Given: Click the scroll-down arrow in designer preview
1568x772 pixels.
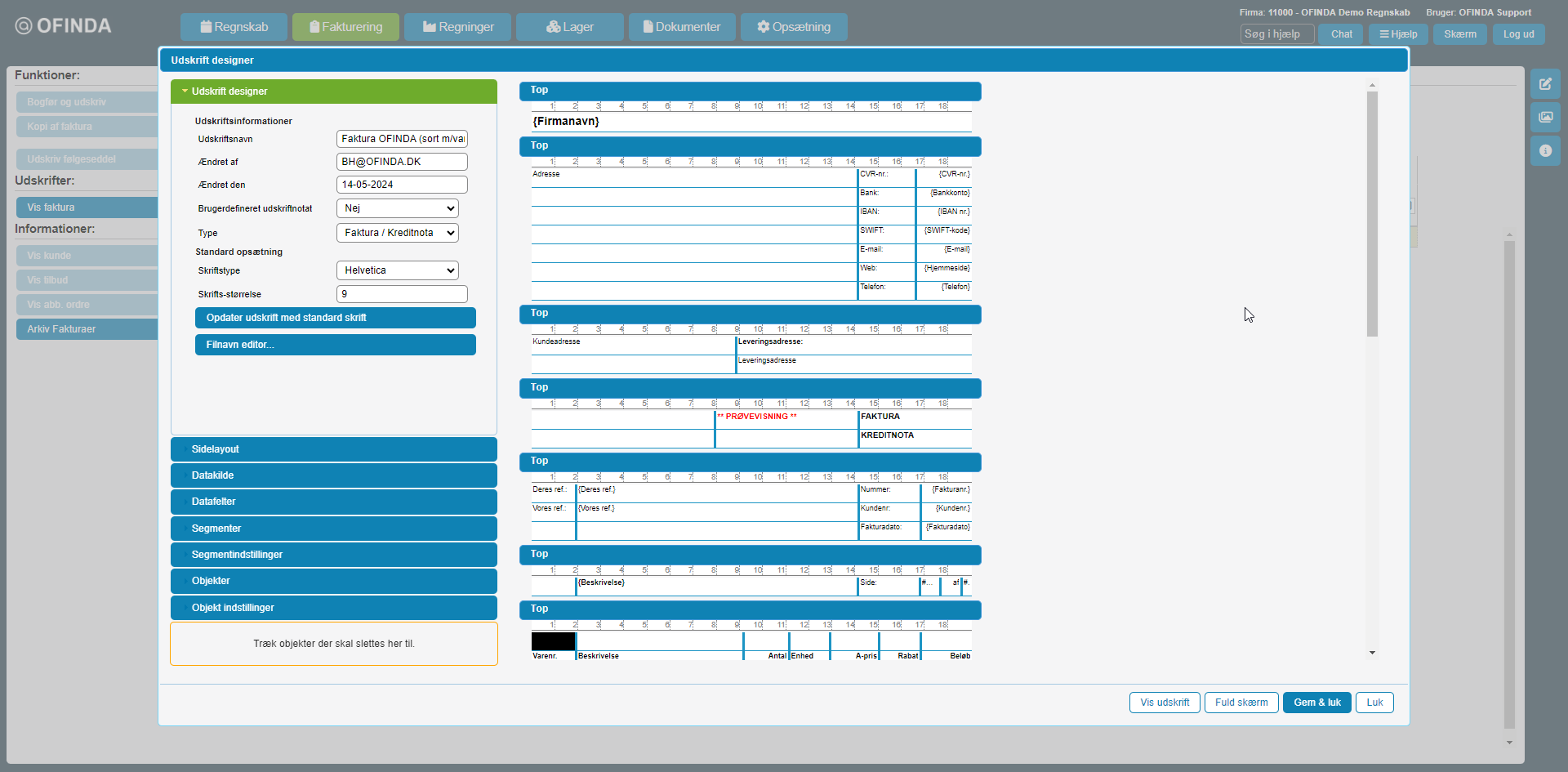Looking at the screenshot, I should pyautogui.click(x=1372, y=653).
